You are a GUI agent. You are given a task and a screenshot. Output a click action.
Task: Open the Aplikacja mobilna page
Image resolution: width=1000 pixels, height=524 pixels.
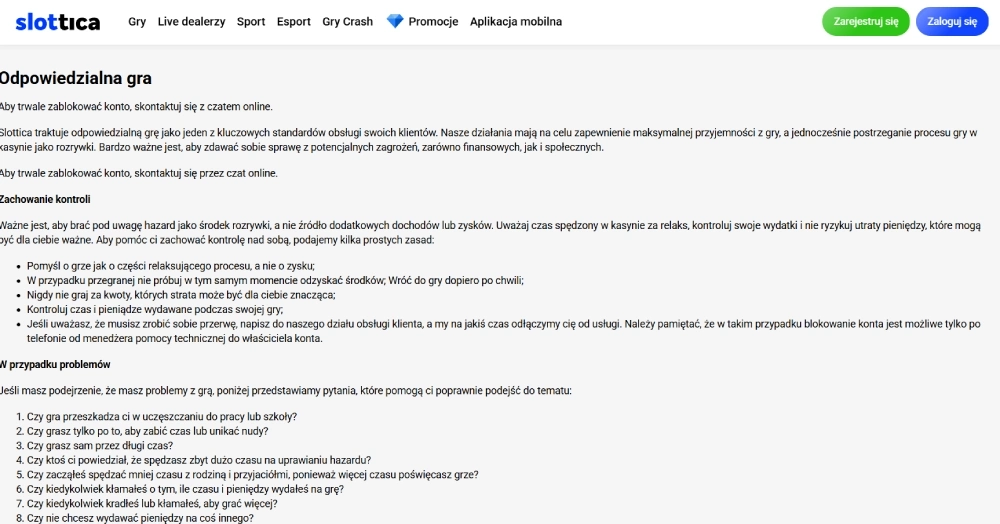tap(516, 22)
